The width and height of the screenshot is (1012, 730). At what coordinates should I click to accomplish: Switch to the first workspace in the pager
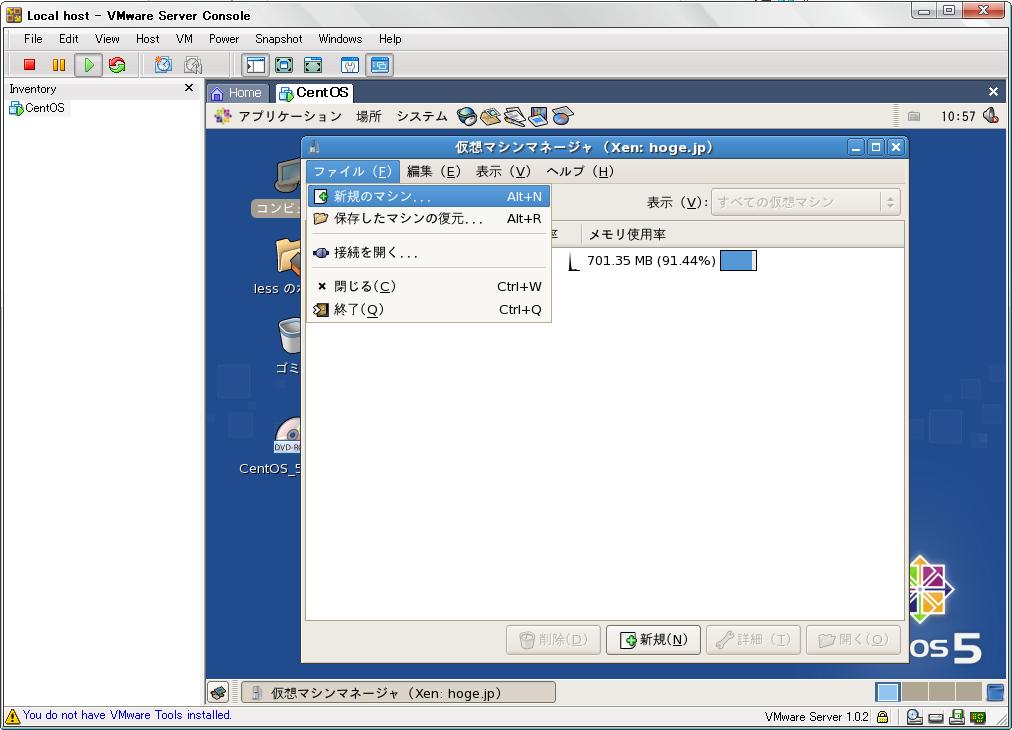(x=887, y=692)
